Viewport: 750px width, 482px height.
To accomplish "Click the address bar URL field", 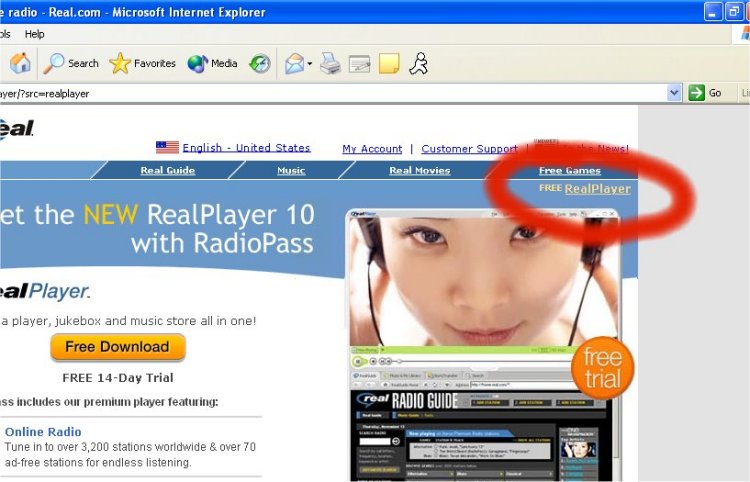I will (332, 93).
